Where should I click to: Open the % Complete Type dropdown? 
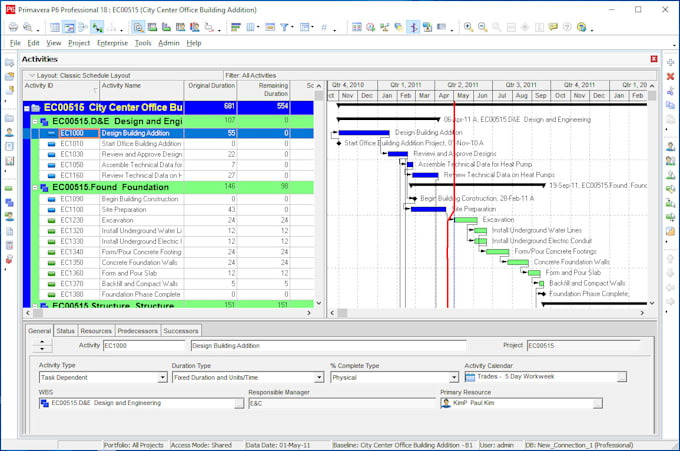tap(454, 378)
